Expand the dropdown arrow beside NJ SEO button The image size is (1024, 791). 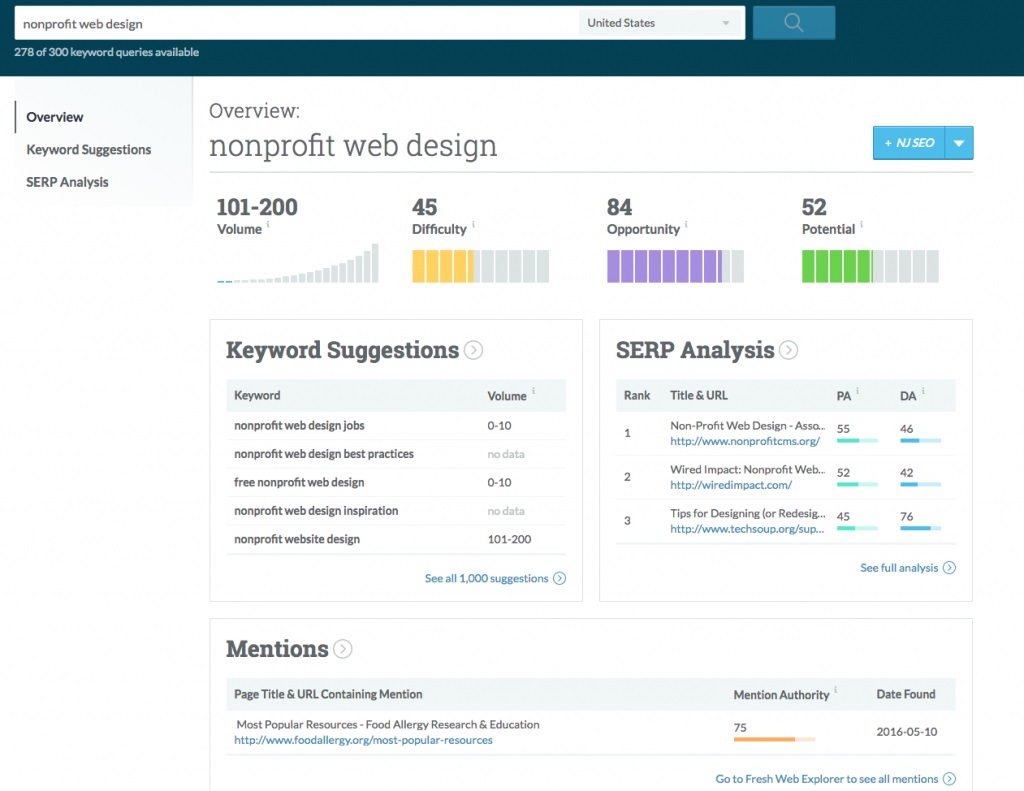click(959, 143)
